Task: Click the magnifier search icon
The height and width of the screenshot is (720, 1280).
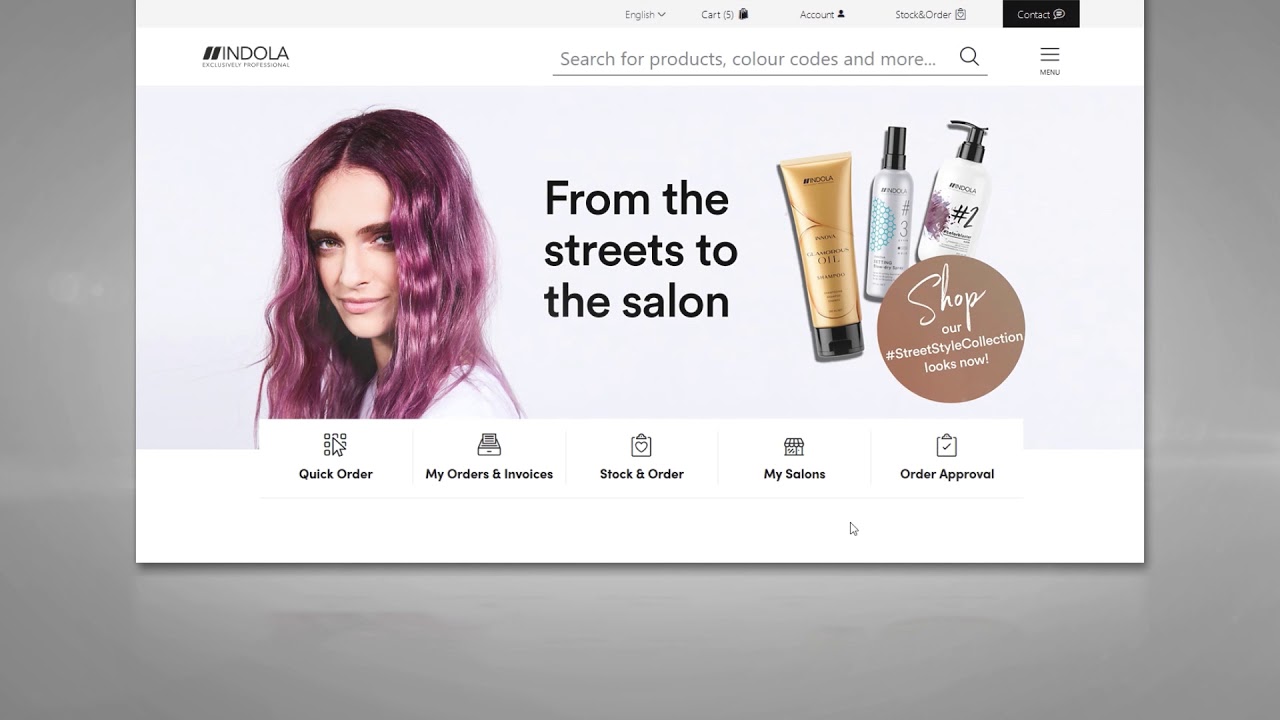Action: [x=969, y=57]
